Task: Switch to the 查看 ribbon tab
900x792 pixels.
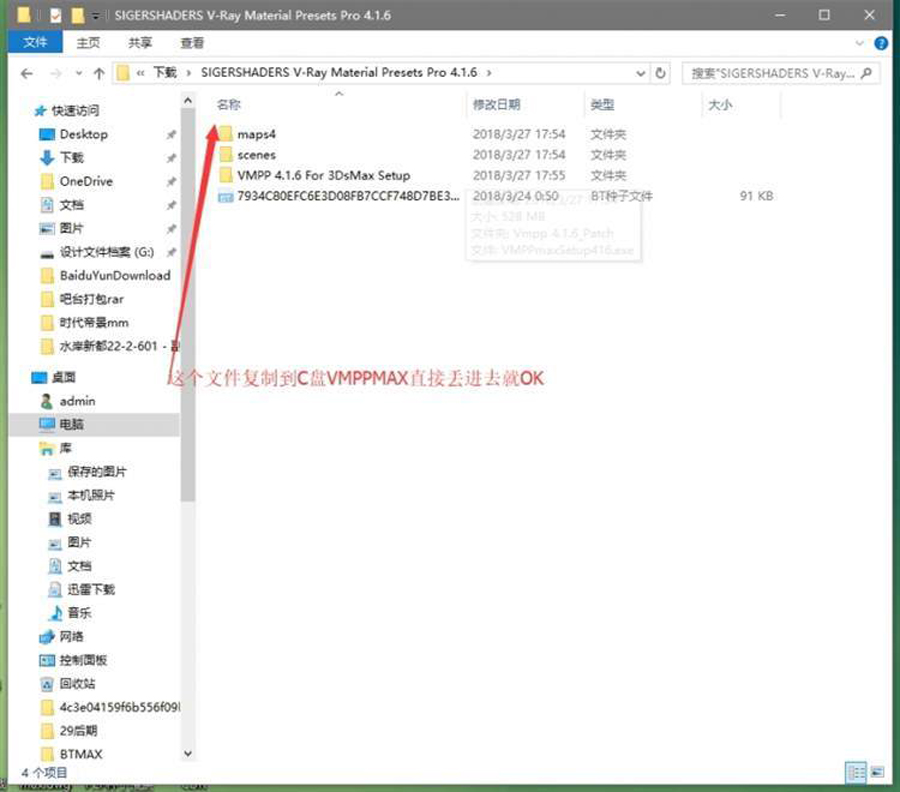Action: (x=192, y=43)
